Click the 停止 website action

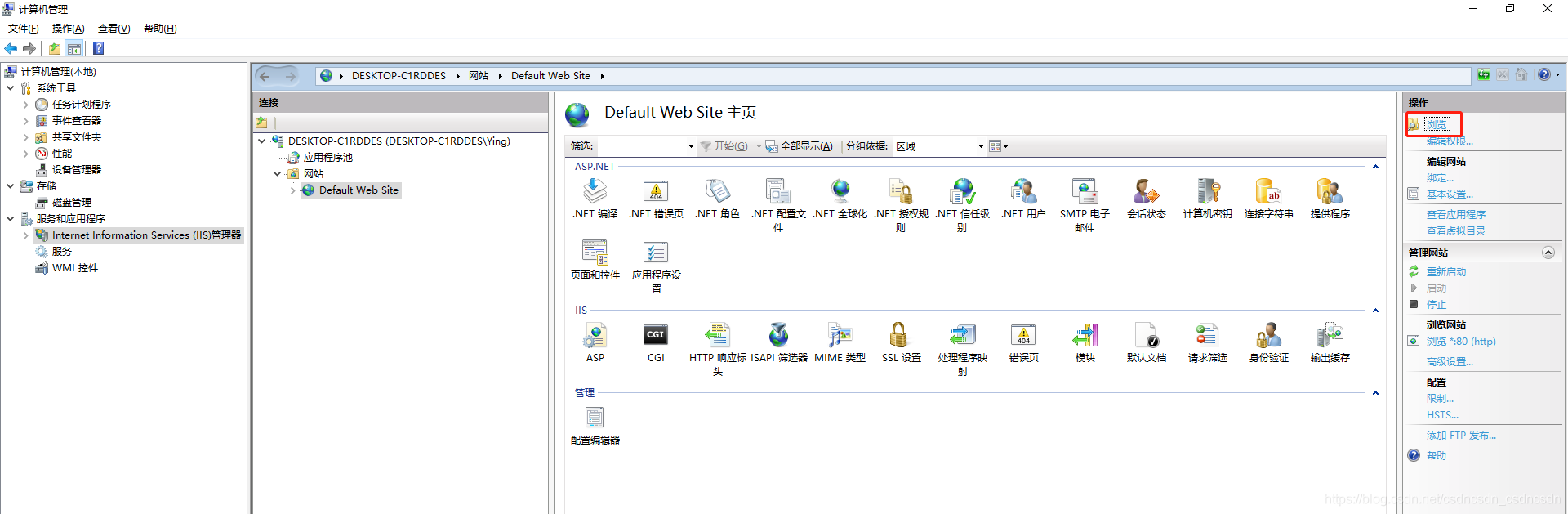click(x=1437, y=305)
